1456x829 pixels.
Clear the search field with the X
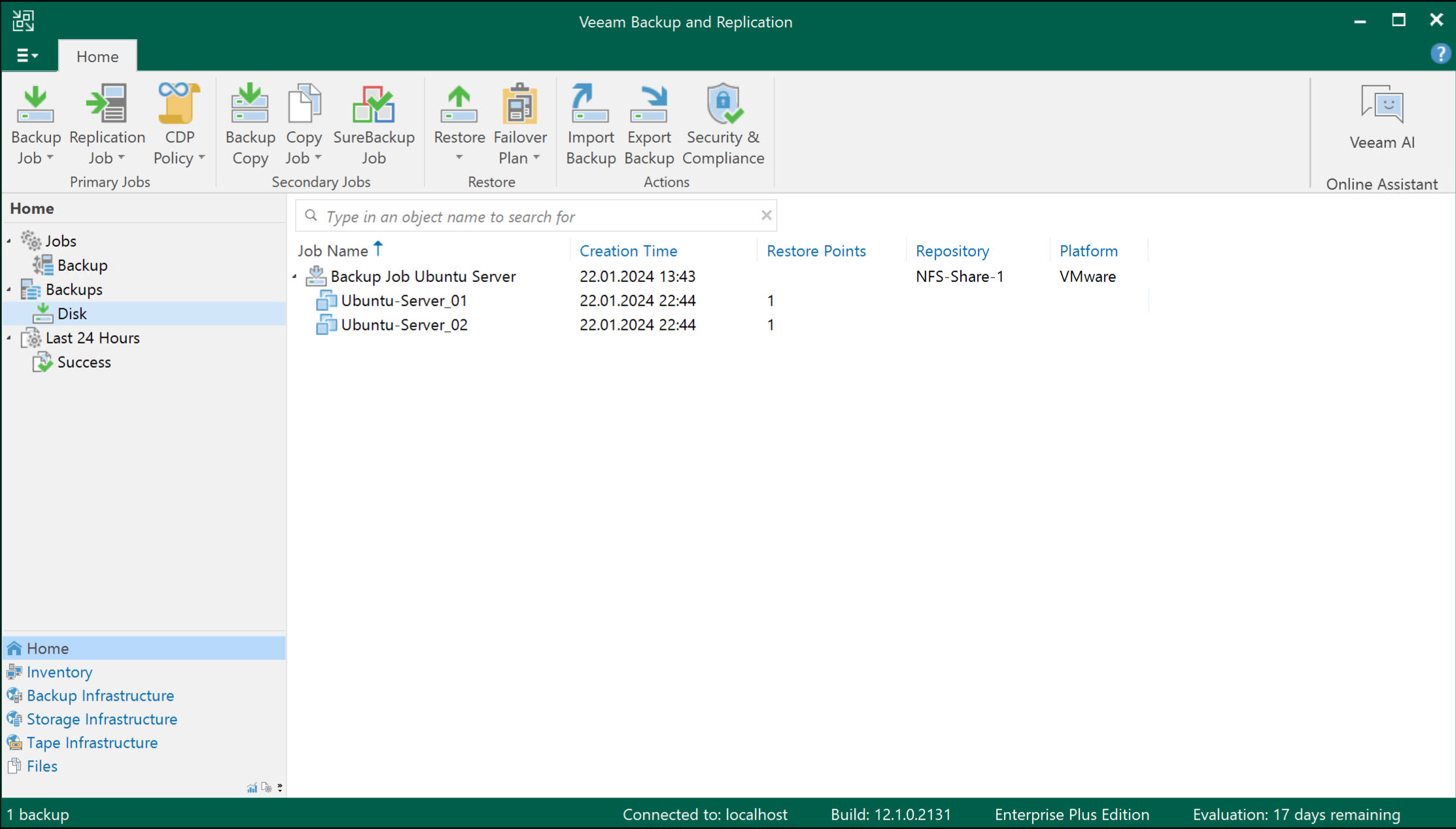click(x=765, y=215)
